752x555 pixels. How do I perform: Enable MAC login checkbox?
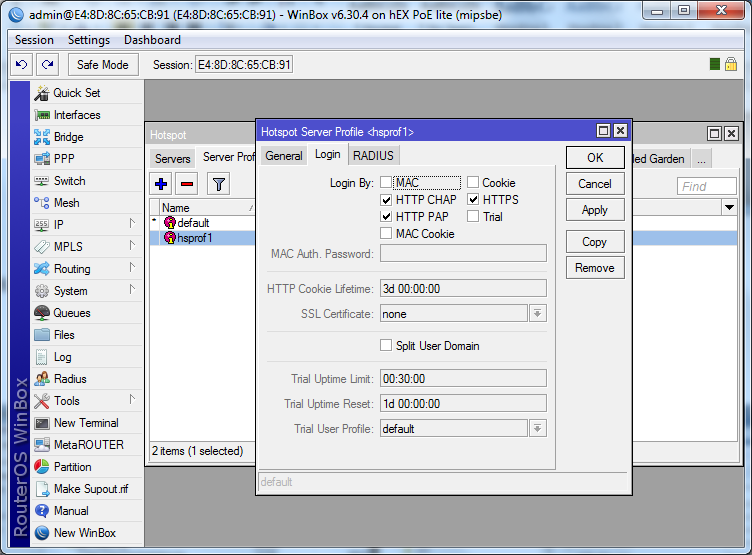386,182
